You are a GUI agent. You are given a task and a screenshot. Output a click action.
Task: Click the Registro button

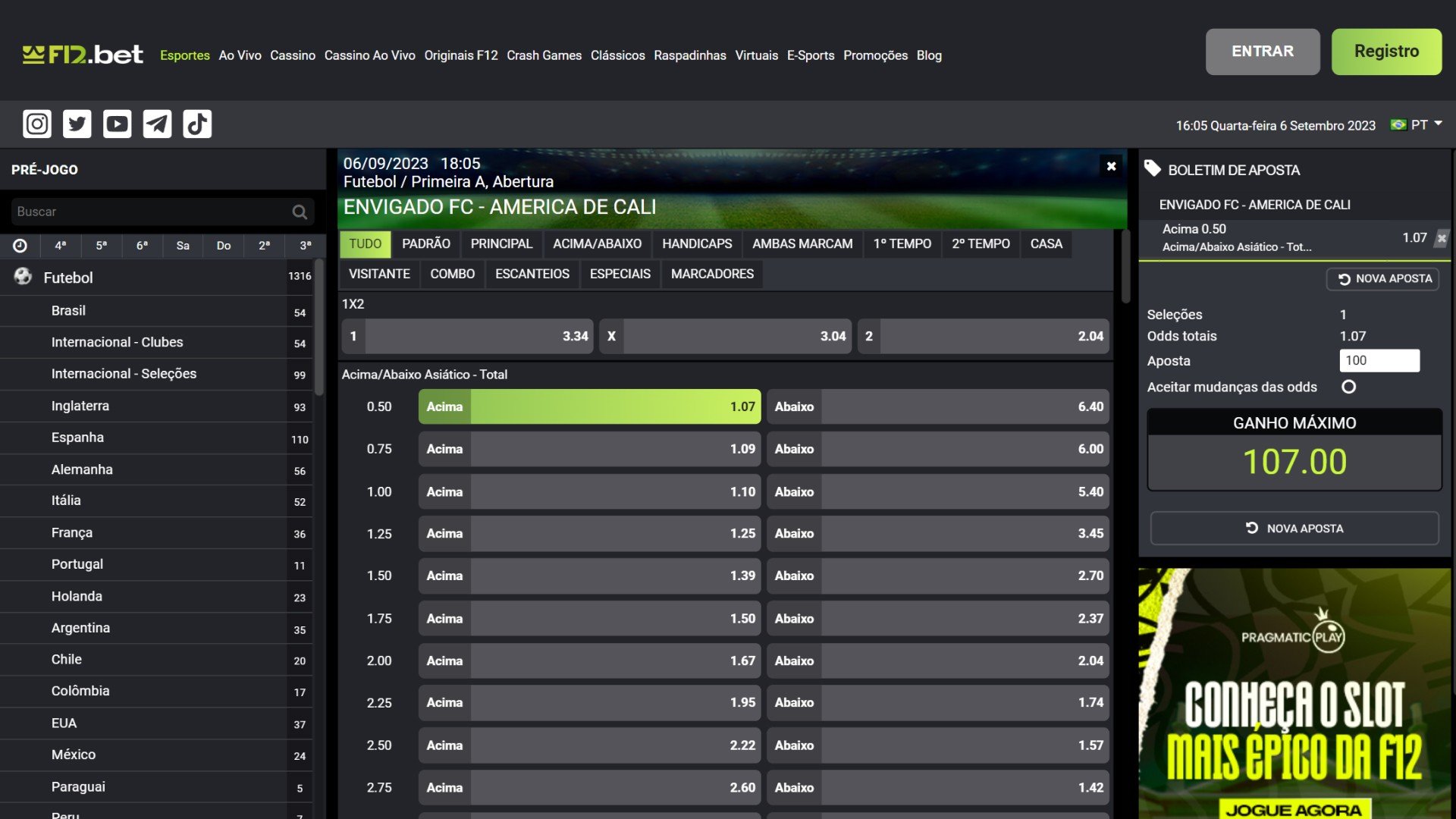1387,51
